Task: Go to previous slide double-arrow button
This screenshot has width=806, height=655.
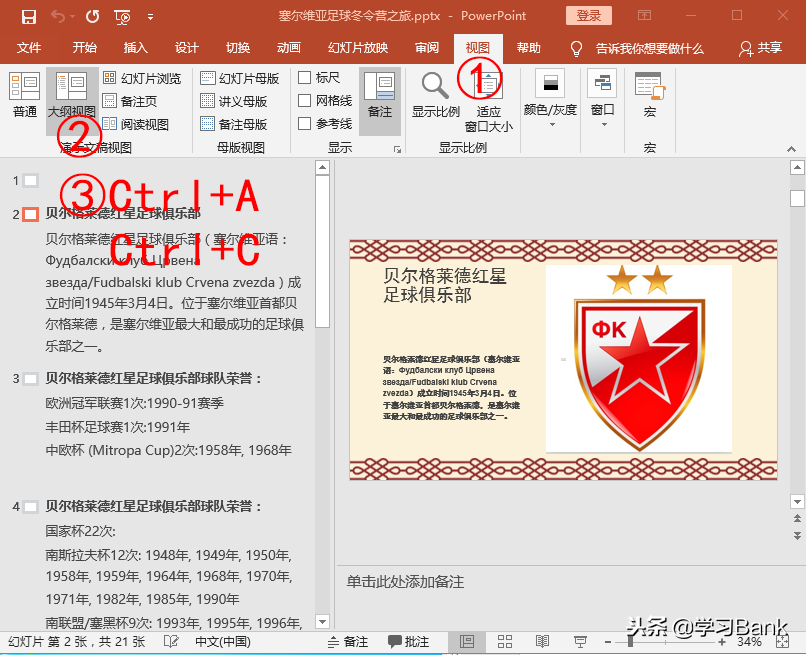Action: [x=797, y=518]
